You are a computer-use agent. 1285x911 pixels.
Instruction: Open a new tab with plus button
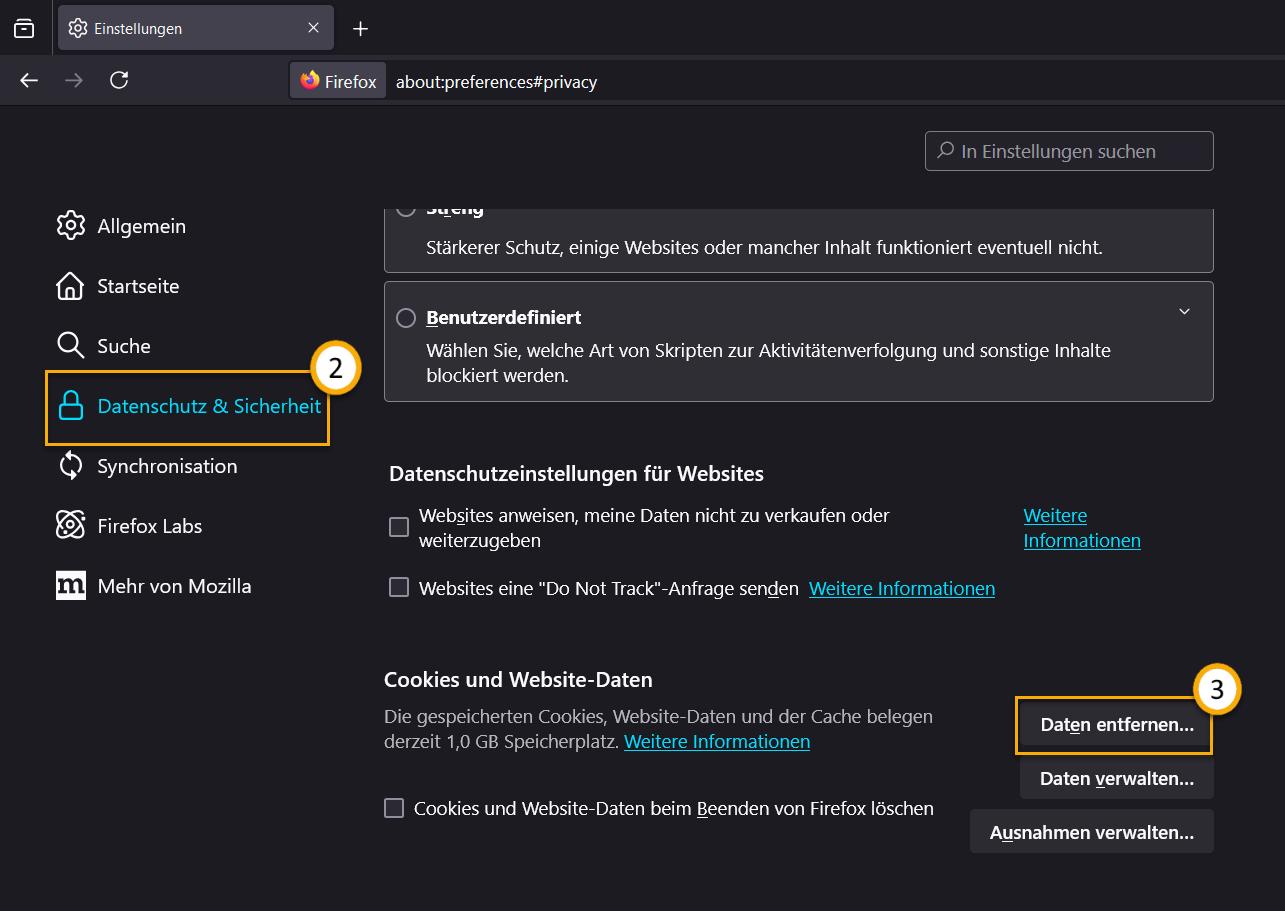[x=361, y=29]
